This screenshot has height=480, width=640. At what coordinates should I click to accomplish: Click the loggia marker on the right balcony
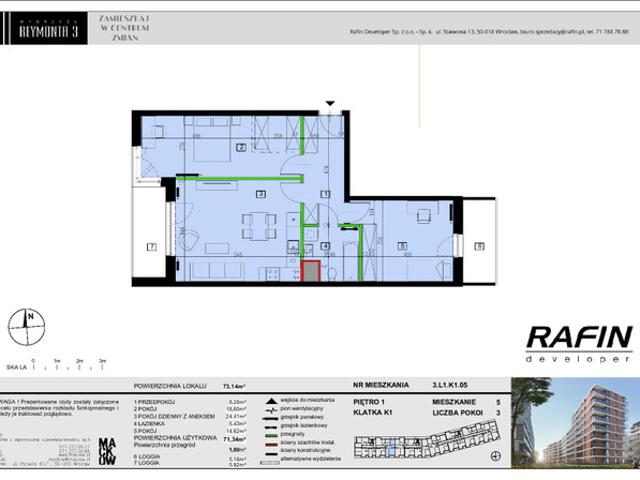pyautogui.click(x=479, y=246)
